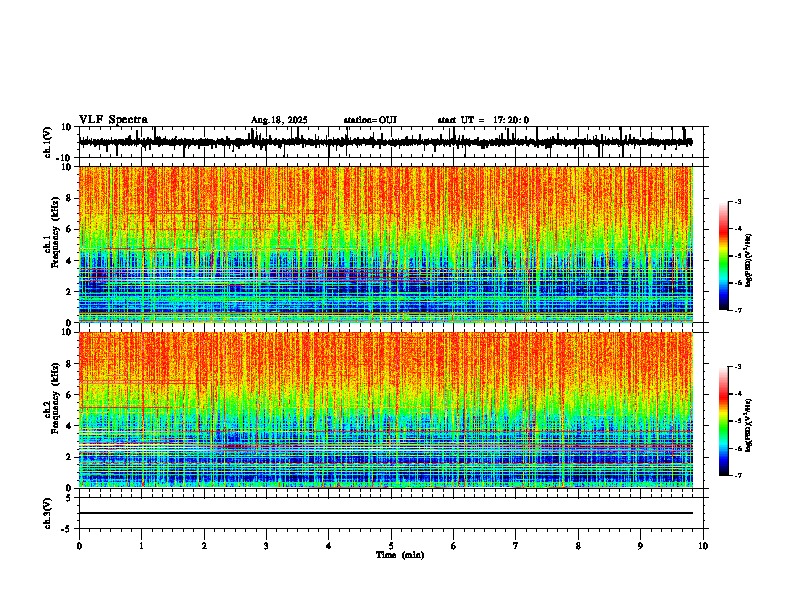Click the "VLF Spectra" title text
Image resolution: width=792 pixels, height=612 pixels.
[113, 120]
